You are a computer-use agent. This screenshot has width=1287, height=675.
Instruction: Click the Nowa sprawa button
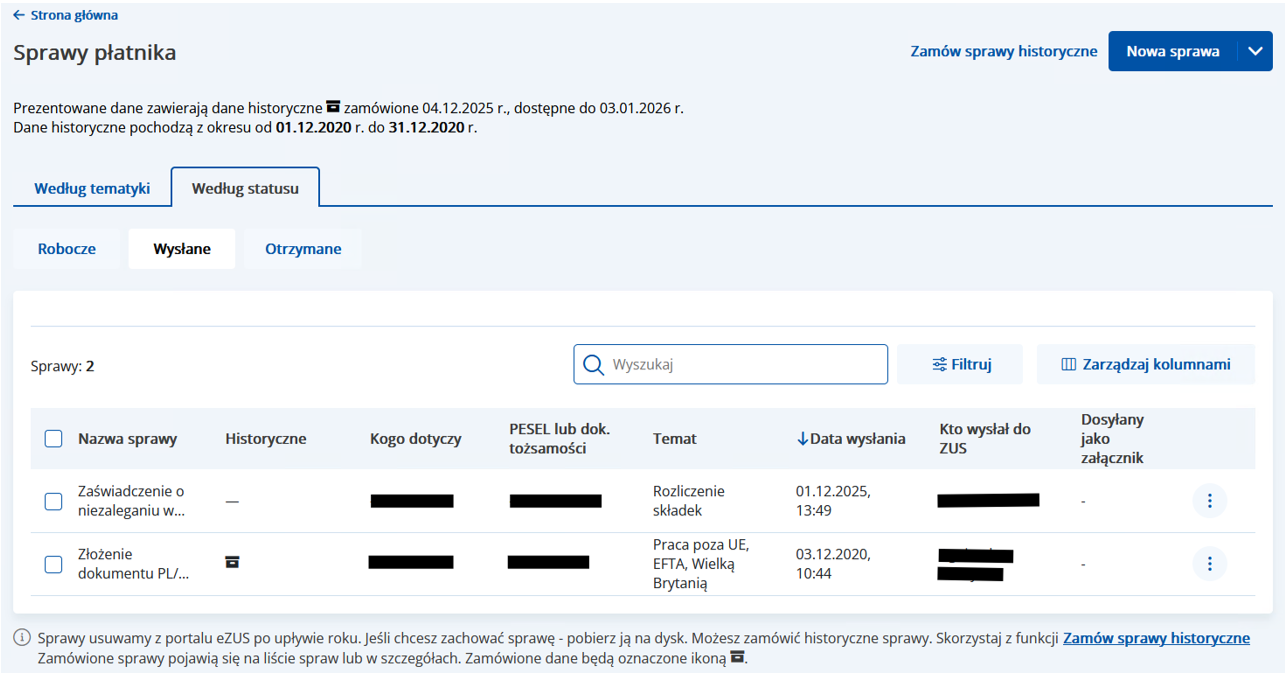click(x=1172, y=51)
